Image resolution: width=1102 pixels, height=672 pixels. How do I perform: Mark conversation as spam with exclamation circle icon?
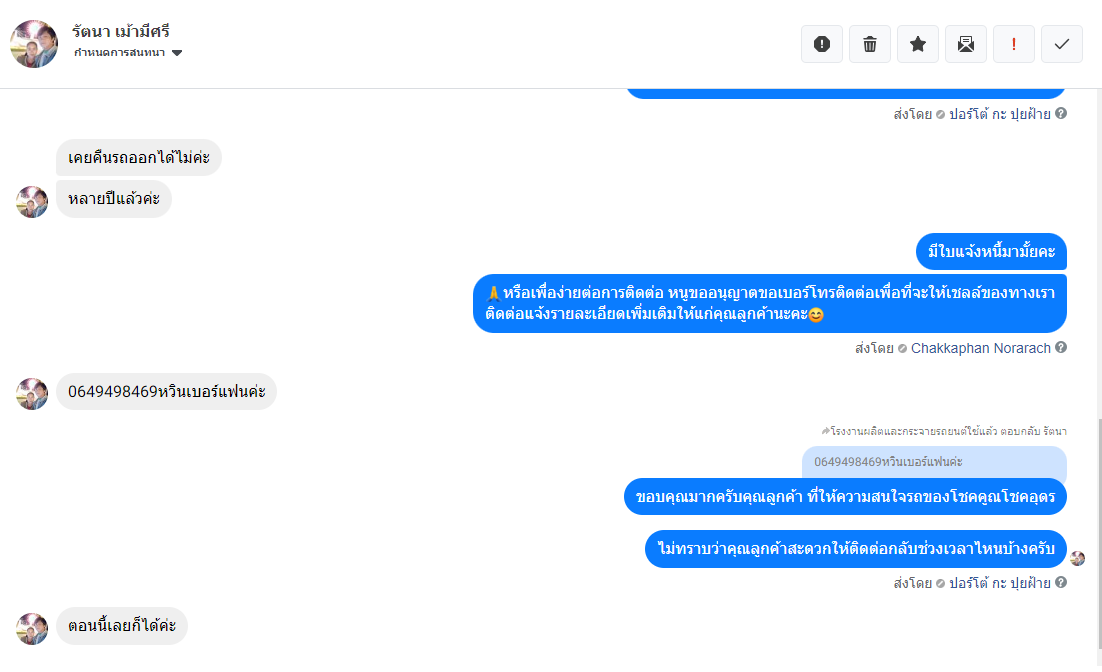click(822, 44)
